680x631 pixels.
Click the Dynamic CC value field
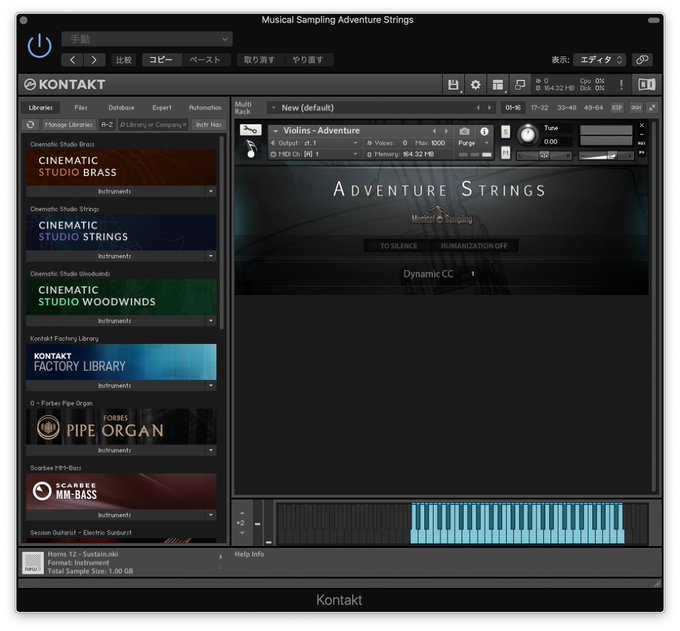(x=473, y=274)
